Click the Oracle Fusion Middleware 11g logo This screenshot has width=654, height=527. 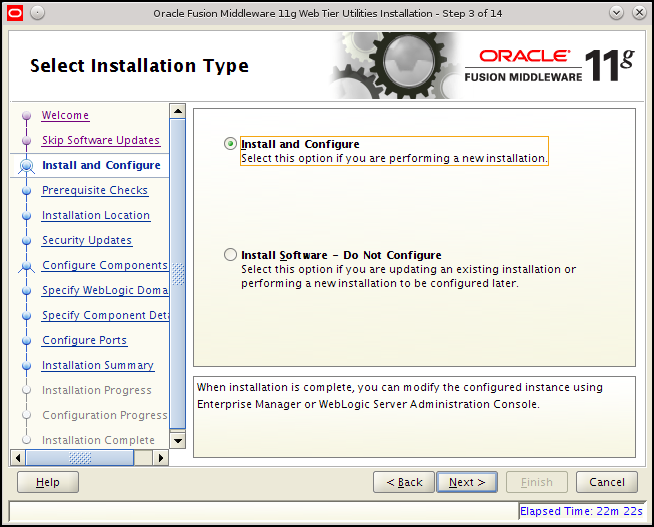point(549,65)
